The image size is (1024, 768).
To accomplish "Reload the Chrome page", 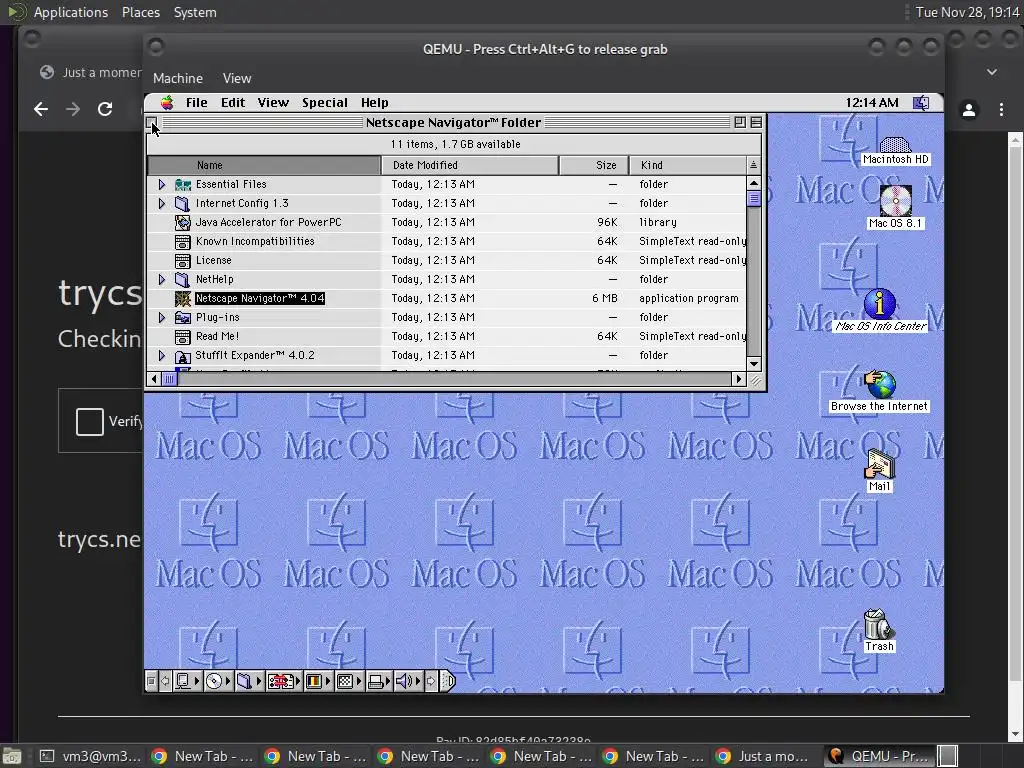I will pos(105,109).
